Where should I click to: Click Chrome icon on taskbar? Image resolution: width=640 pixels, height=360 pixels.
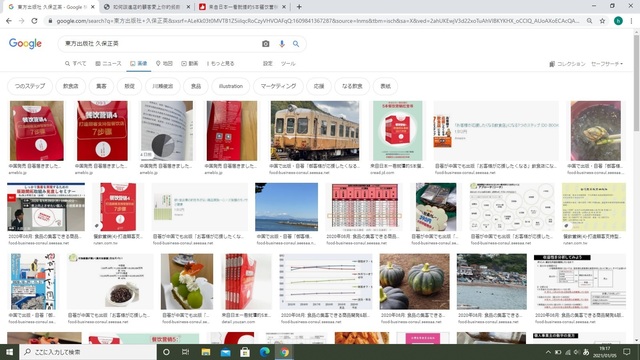click(284, 352)
